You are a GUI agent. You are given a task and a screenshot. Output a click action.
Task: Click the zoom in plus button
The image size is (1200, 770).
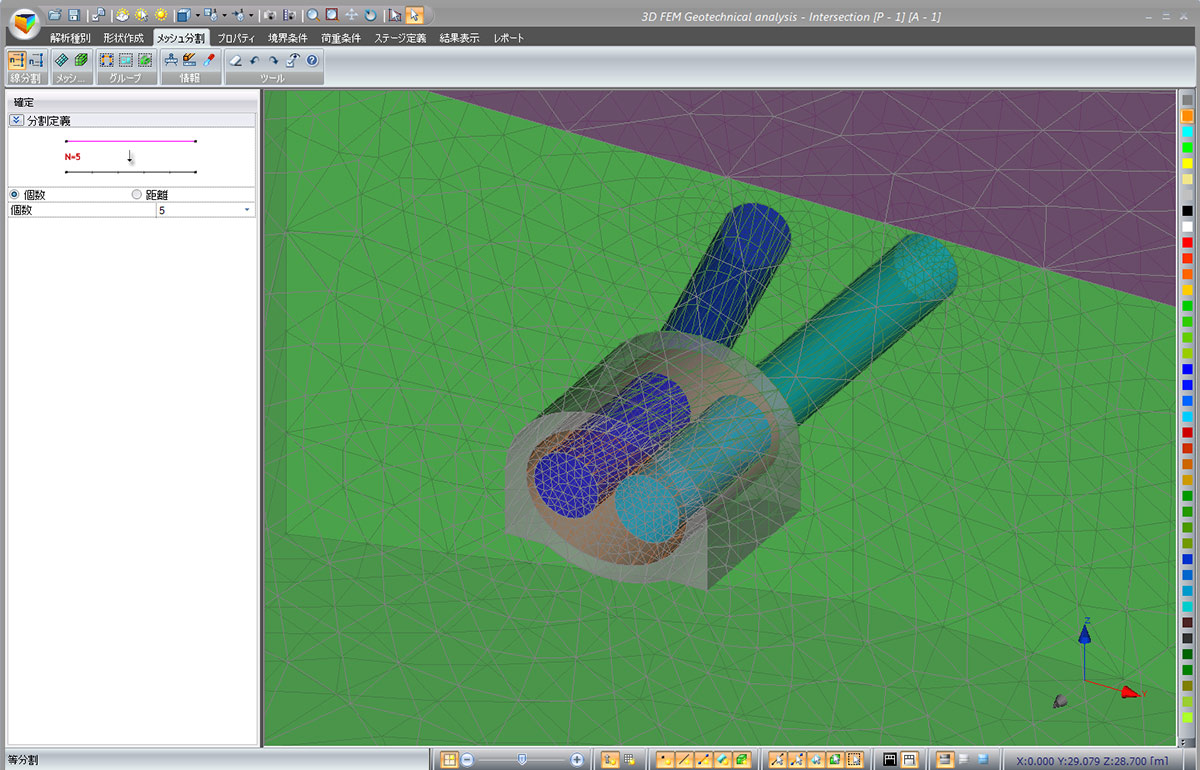pyautogui.click(x=577, y=760)
